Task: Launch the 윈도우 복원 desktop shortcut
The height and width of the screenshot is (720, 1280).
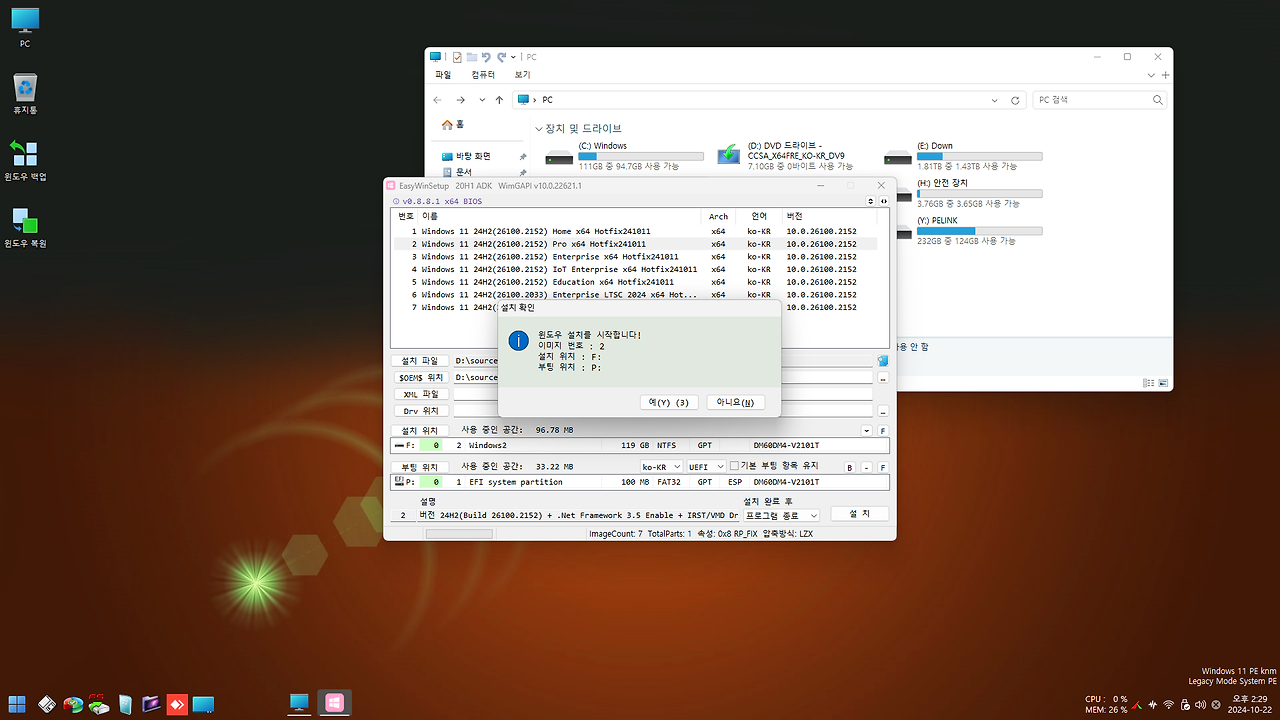Action: click(25, 226)
